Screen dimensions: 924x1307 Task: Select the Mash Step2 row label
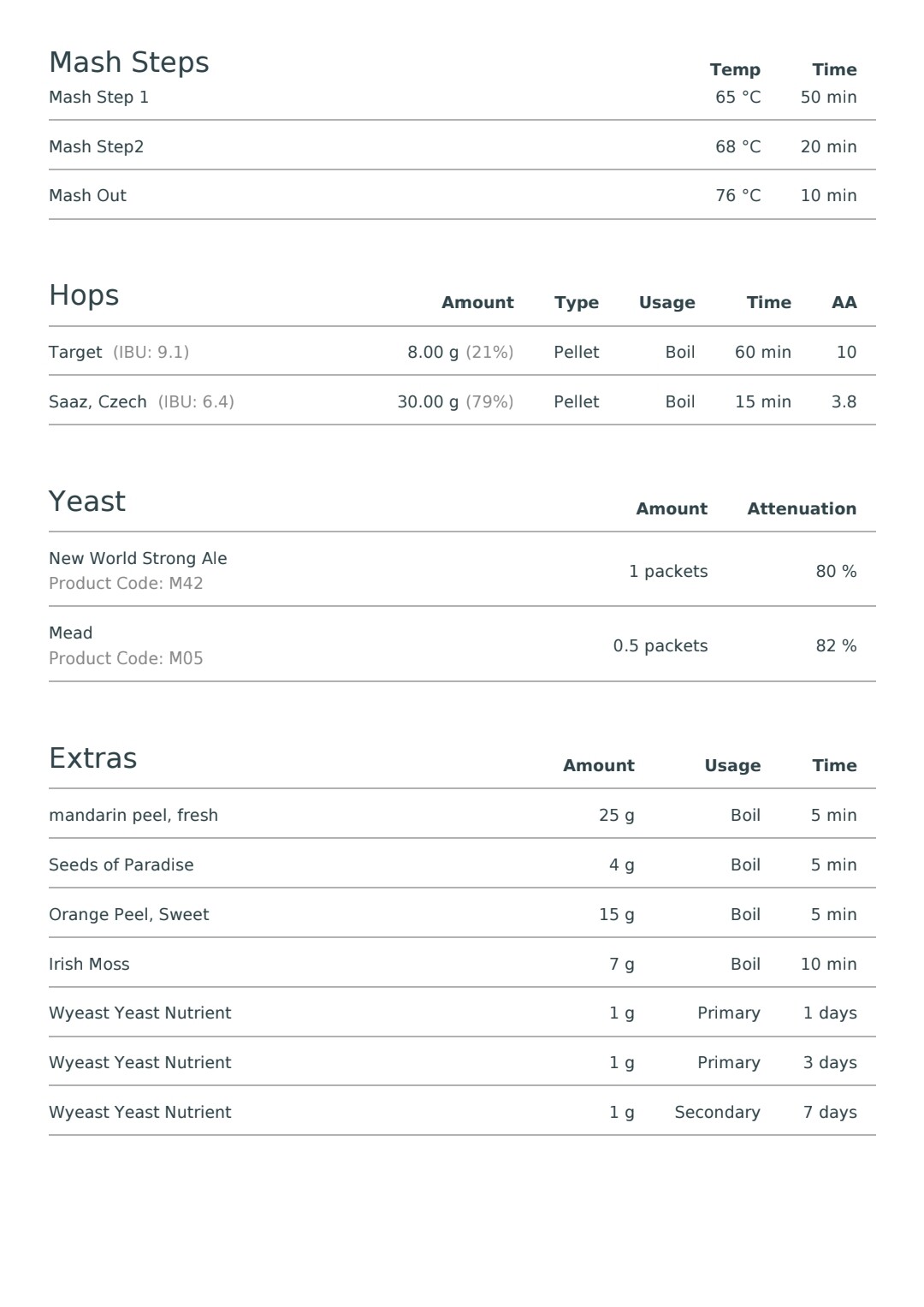click(97, 146)
